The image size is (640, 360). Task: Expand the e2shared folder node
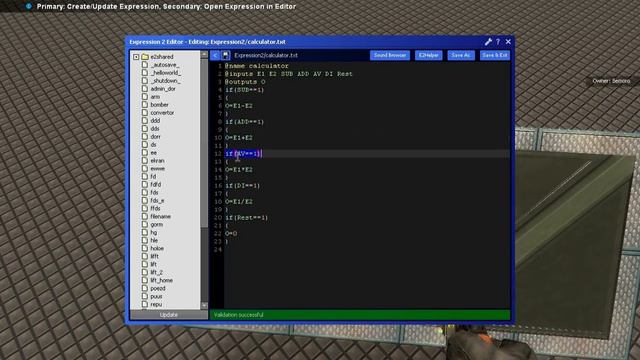(136, 57)
